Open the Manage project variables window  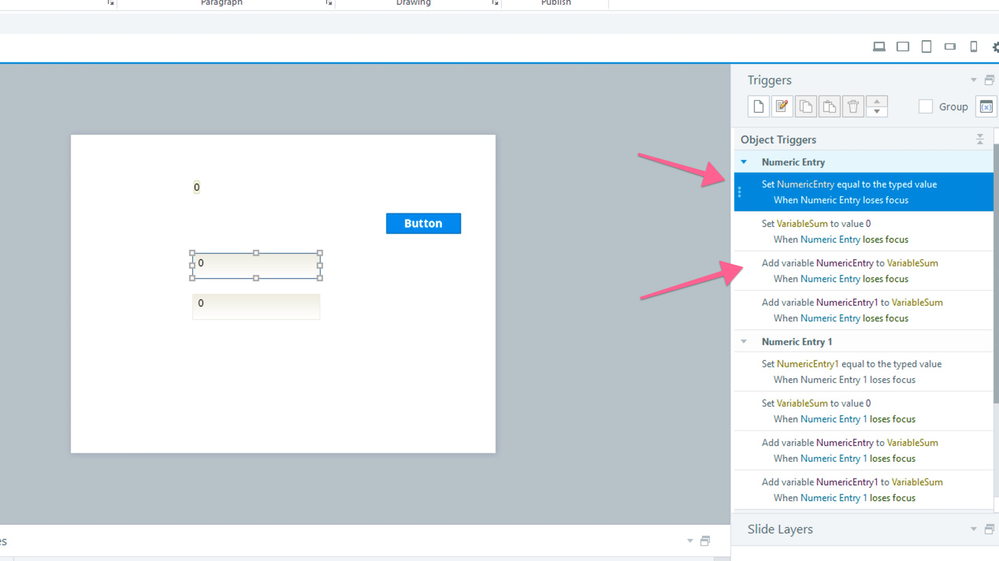click(x=986, y=106)
